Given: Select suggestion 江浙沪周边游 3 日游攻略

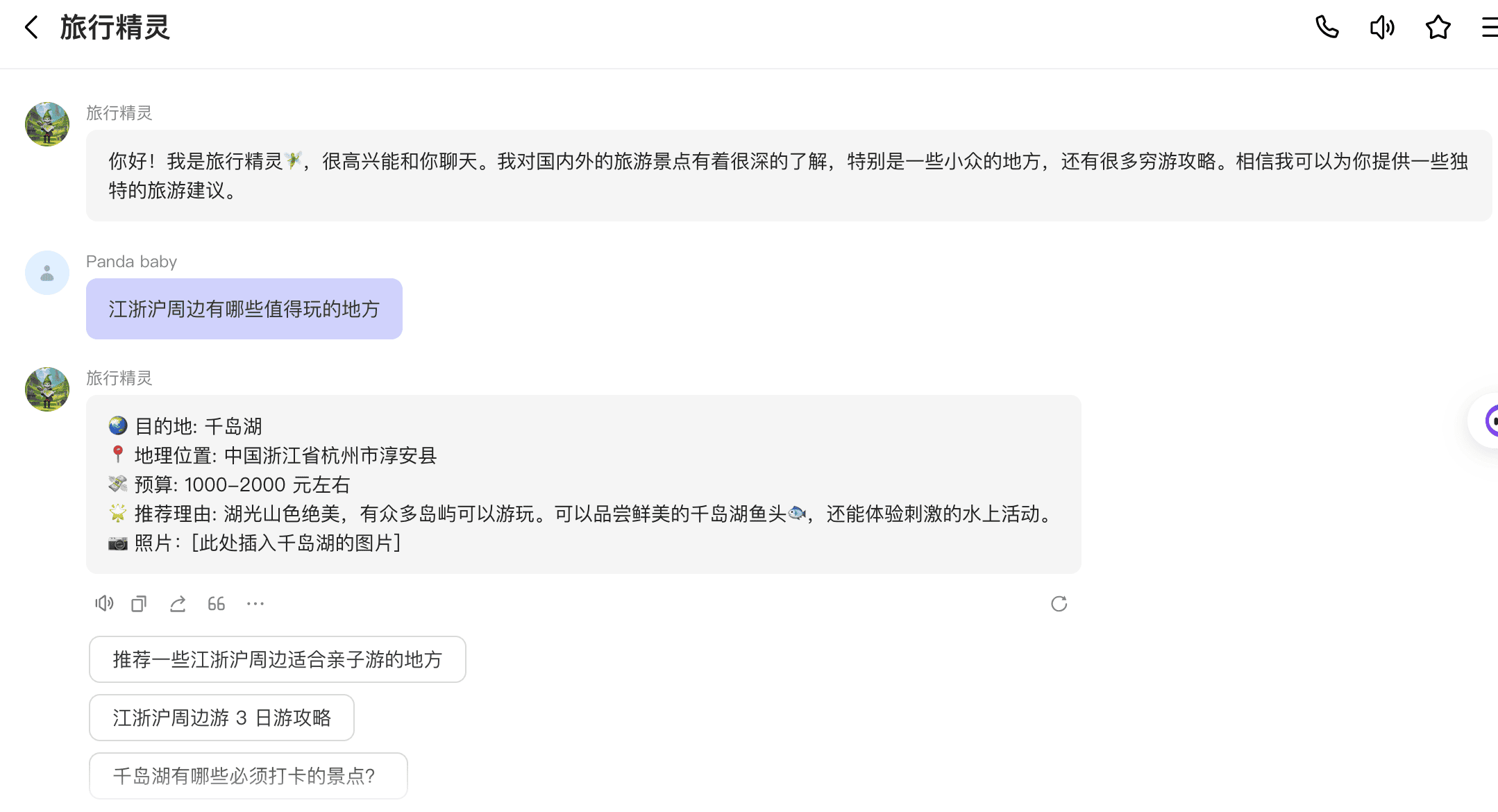Looking at the screenshot, I should click(221, 718).
